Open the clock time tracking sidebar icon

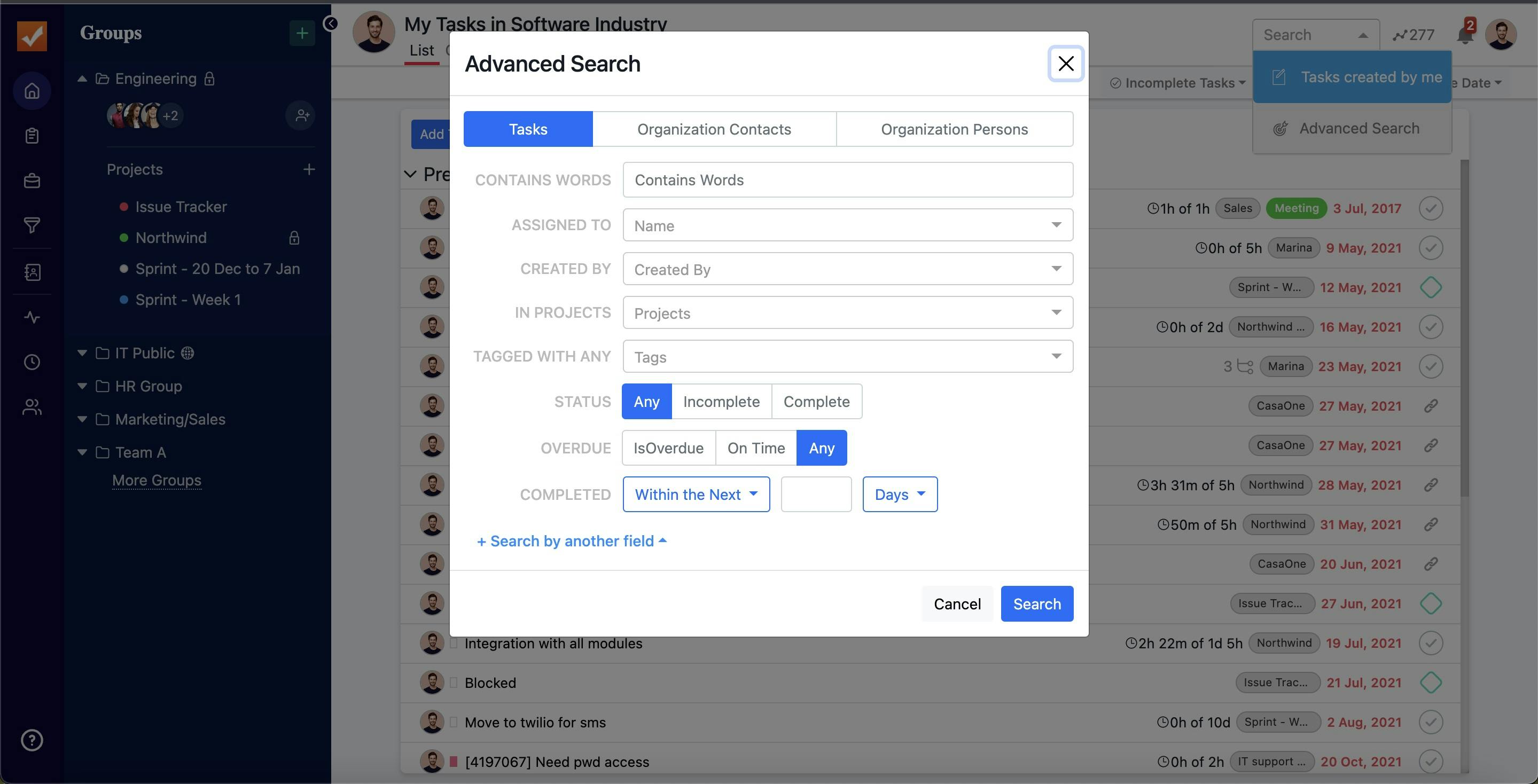[x=32, y=362]
